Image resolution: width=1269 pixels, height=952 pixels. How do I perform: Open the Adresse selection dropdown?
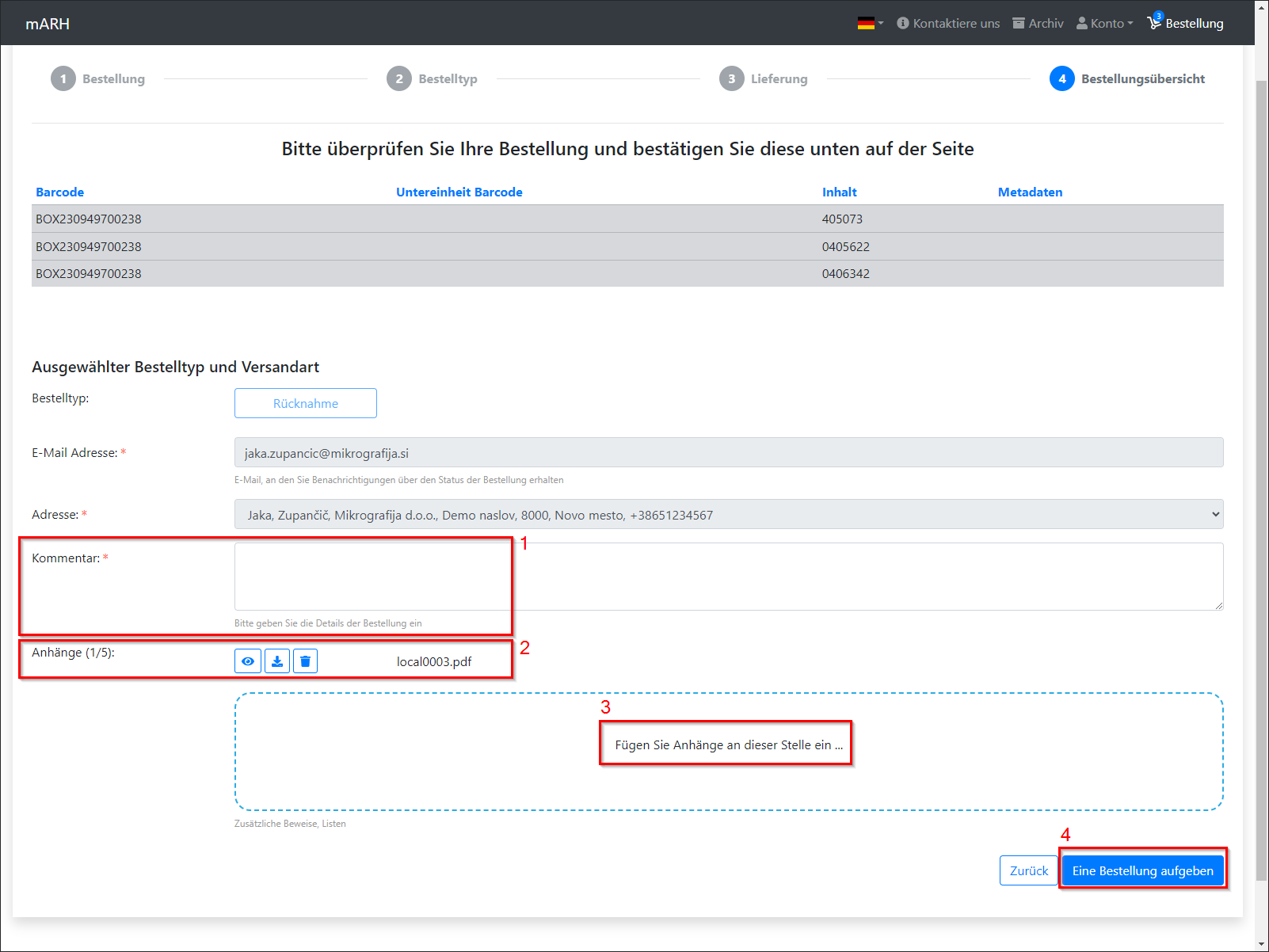(x=728, y=515)
